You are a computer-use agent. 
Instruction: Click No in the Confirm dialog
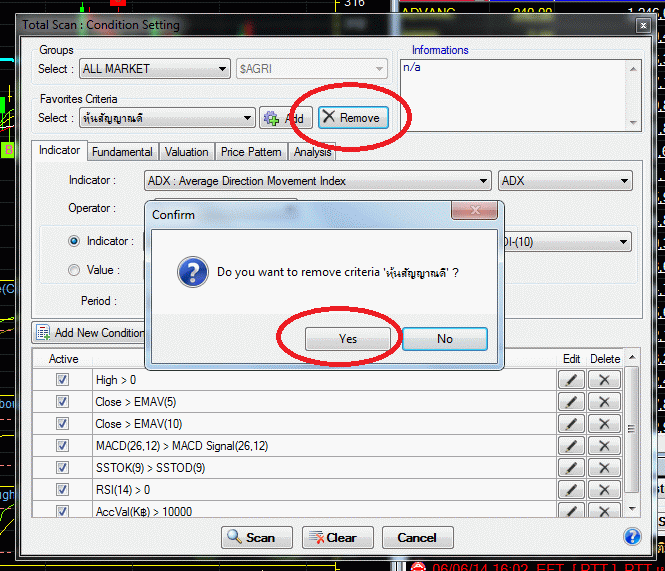click(x=445, y=339)
